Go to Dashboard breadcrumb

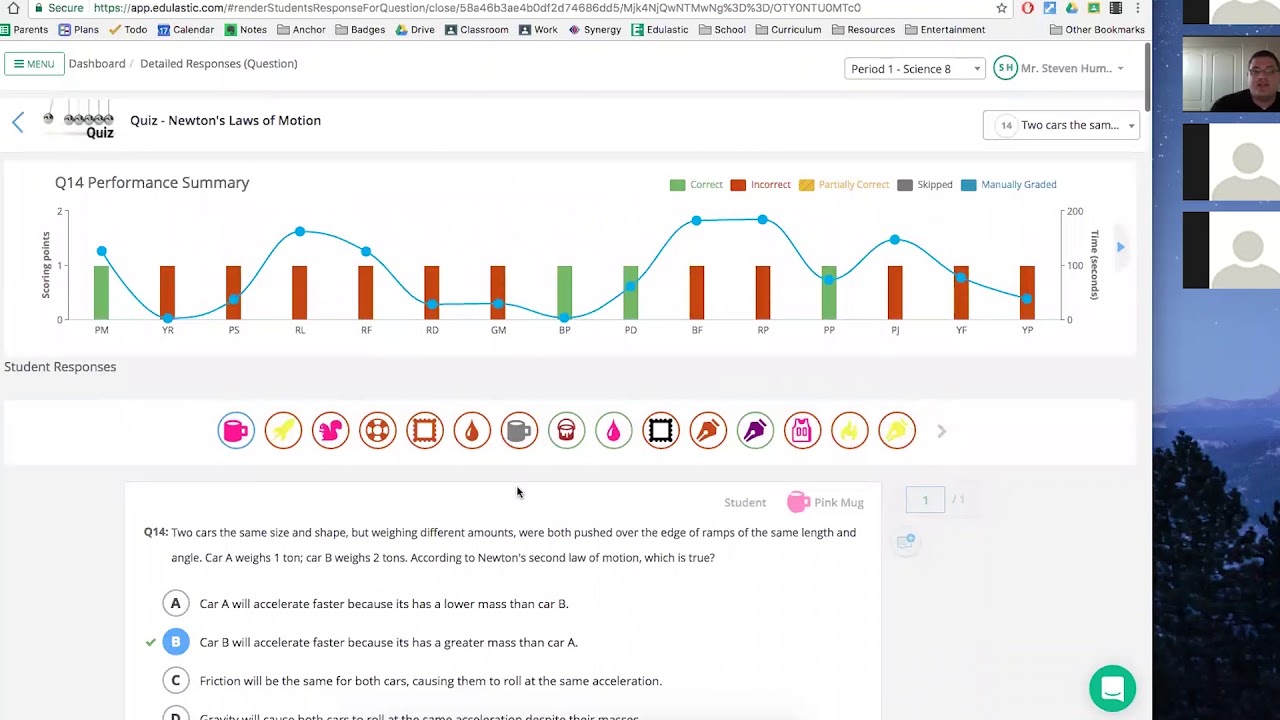point(97,64)
